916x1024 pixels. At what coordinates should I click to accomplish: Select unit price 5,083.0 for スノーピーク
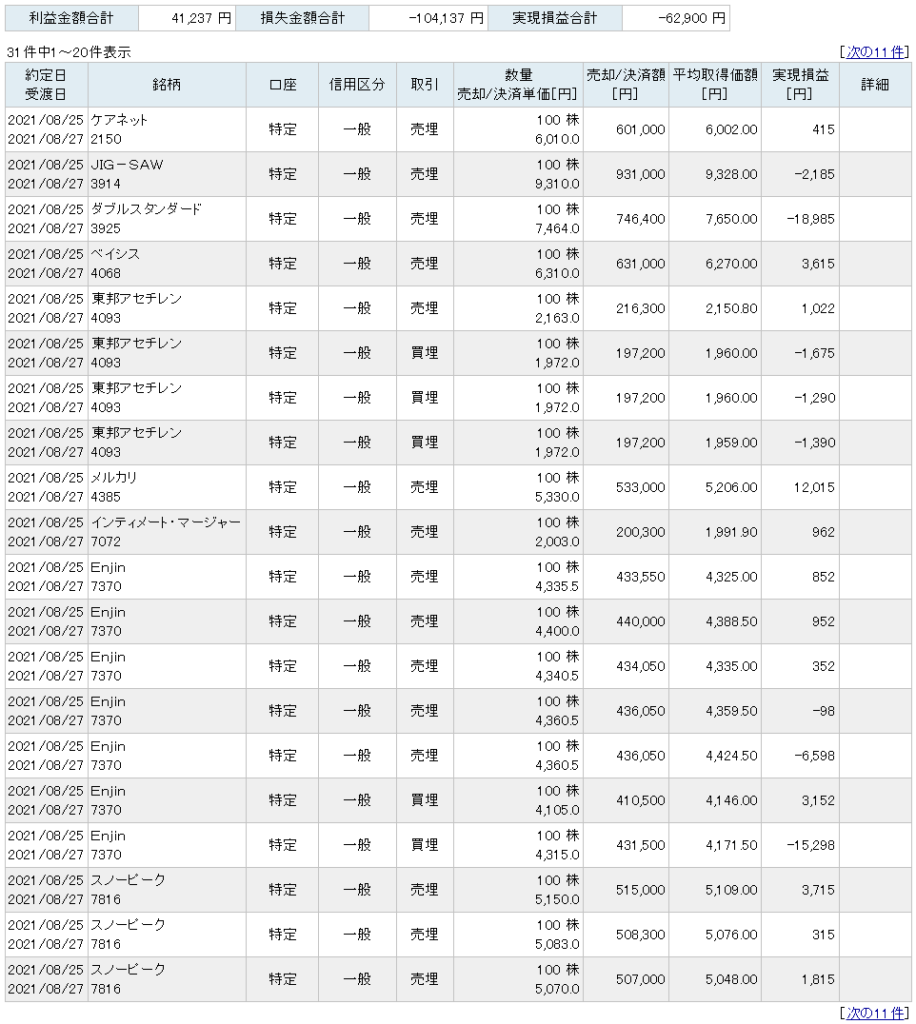click(x=557, y=944)
